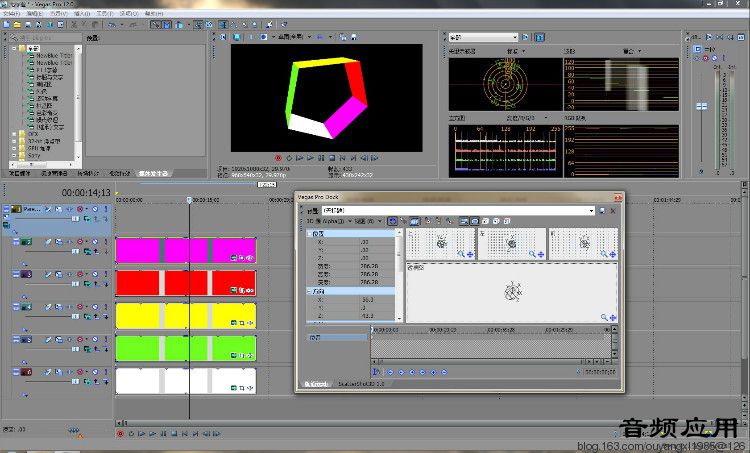
Task: Click the loop playback icon in timeline transport
Action: [131, 434]
